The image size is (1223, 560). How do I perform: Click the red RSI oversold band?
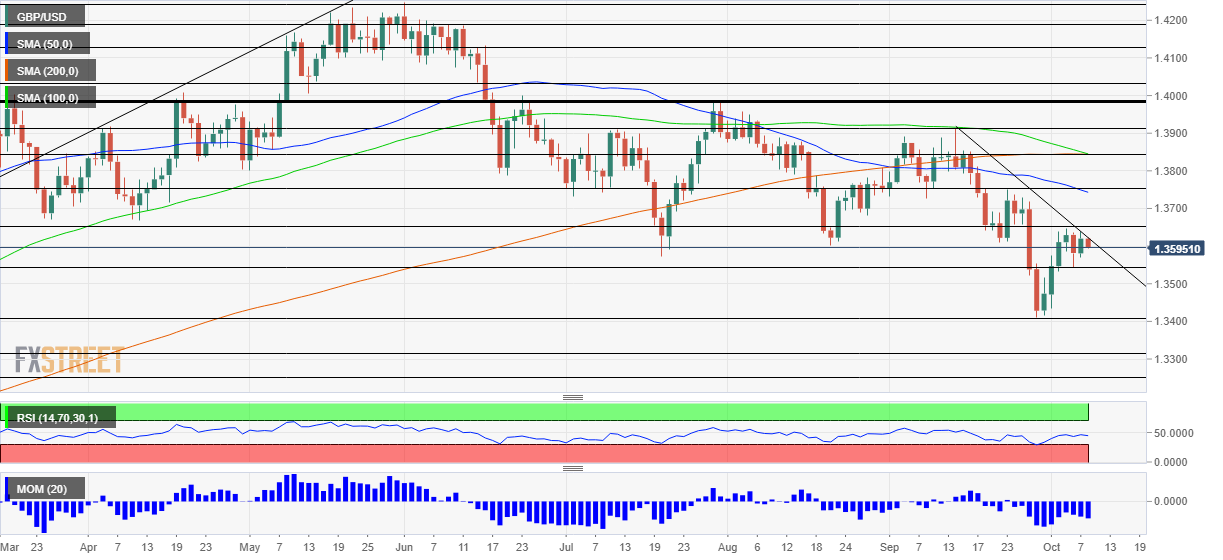[544, 453]
